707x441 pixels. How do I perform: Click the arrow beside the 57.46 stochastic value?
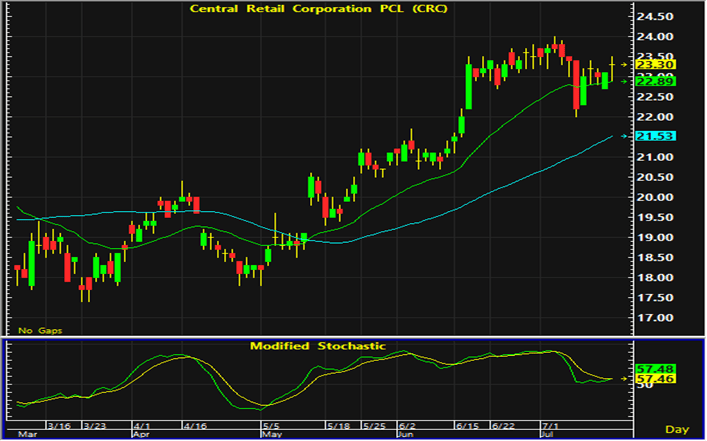(x=624, y=379)
